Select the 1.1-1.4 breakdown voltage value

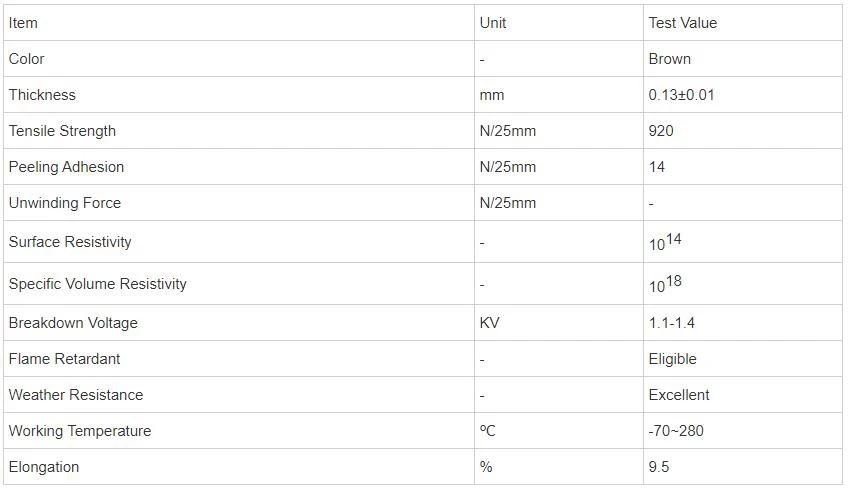pos(672,323)
